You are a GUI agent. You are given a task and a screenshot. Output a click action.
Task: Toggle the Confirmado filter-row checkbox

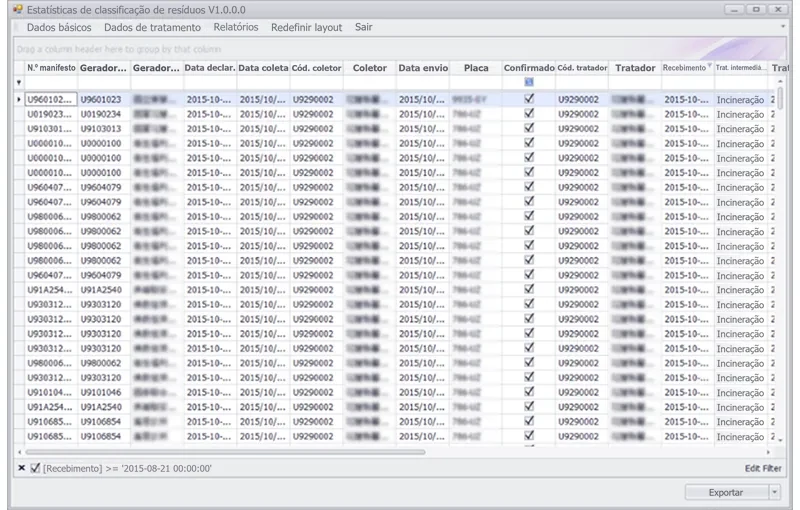(x=529, y=82)
